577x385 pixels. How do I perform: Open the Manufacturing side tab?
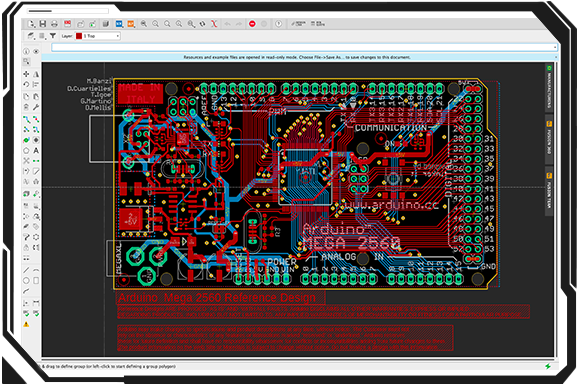click(x=549, y=87)
